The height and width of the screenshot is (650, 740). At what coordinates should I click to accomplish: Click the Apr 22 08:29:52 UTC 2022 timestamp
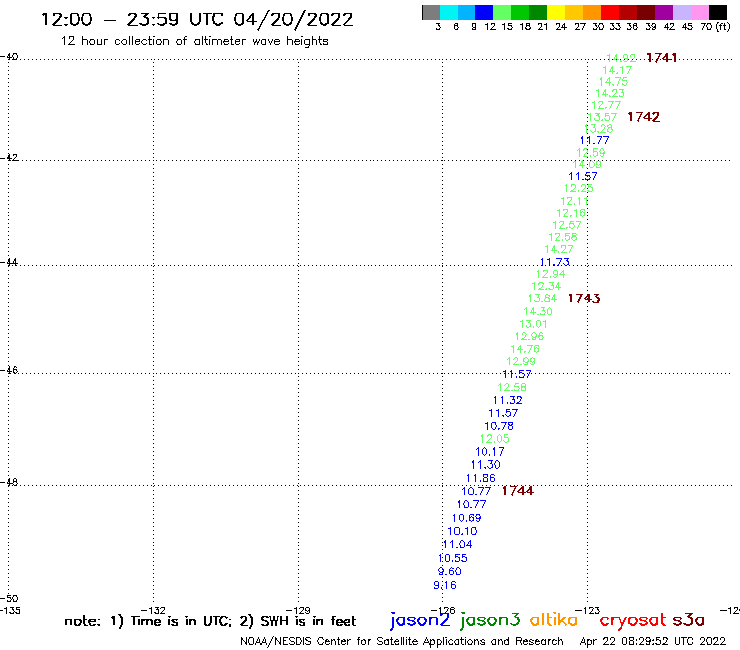[x=653, y=641]
